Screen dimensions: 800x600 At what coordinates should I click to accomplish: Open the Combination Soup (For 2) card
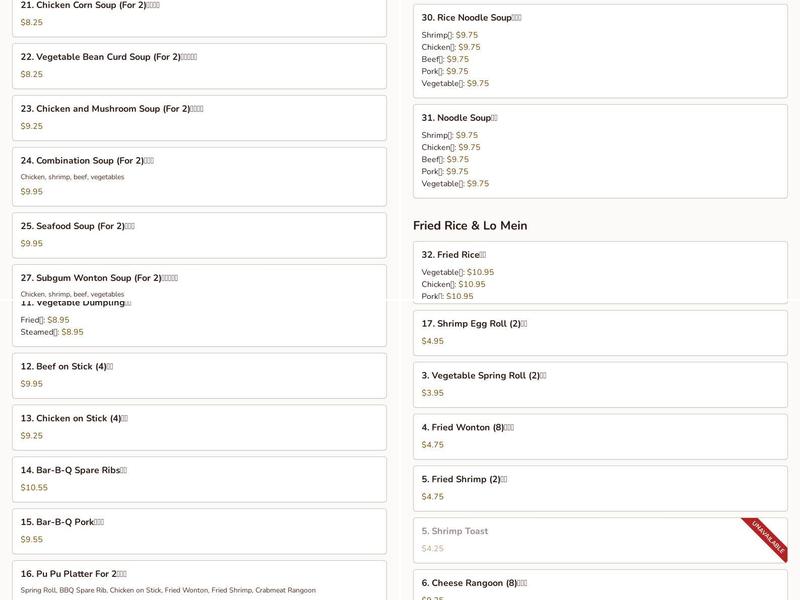pyautogui.click(x=199, y=177)
